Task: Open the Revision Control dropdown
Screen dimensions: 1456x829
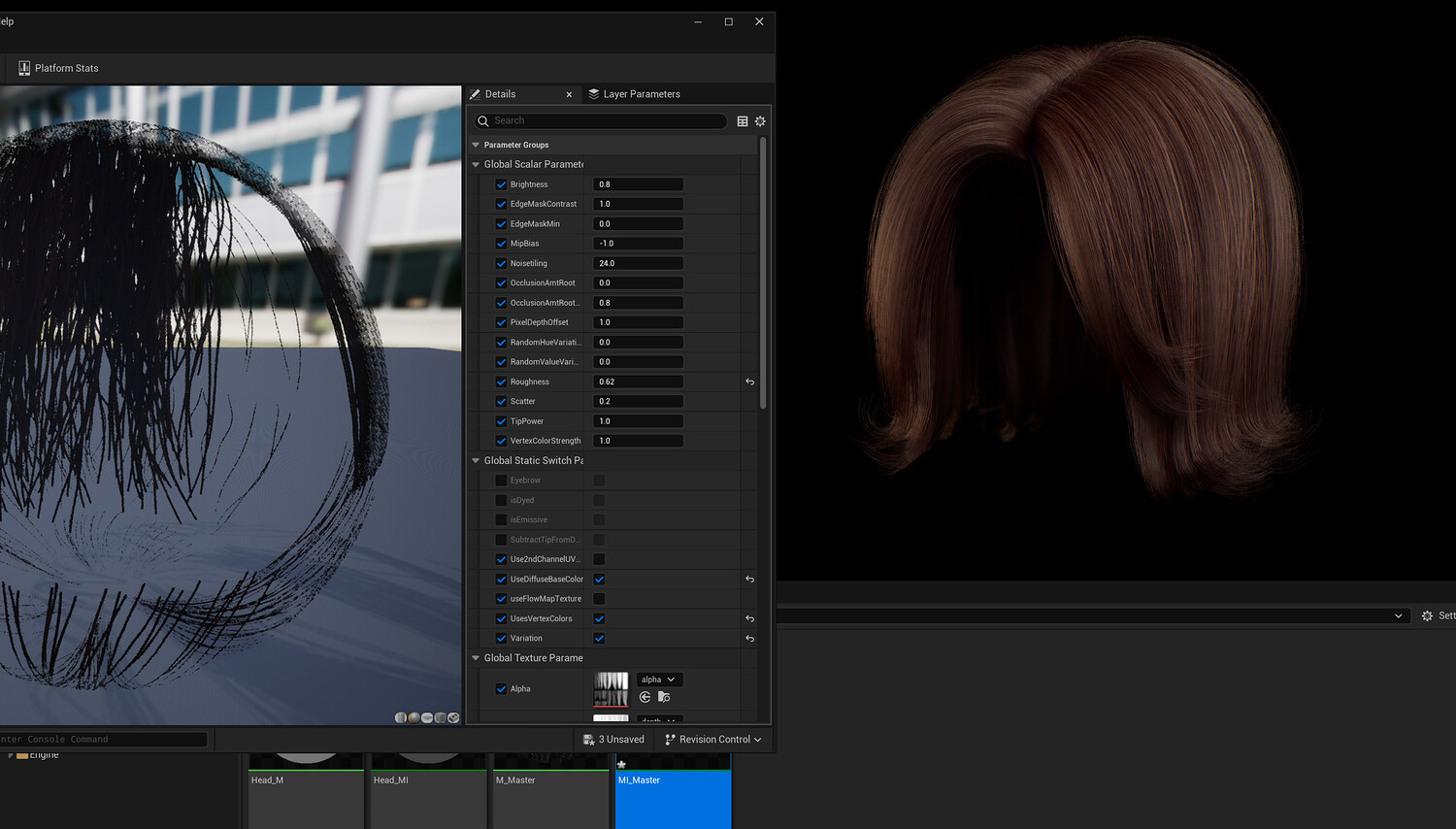Action: (x=713, y=740)
